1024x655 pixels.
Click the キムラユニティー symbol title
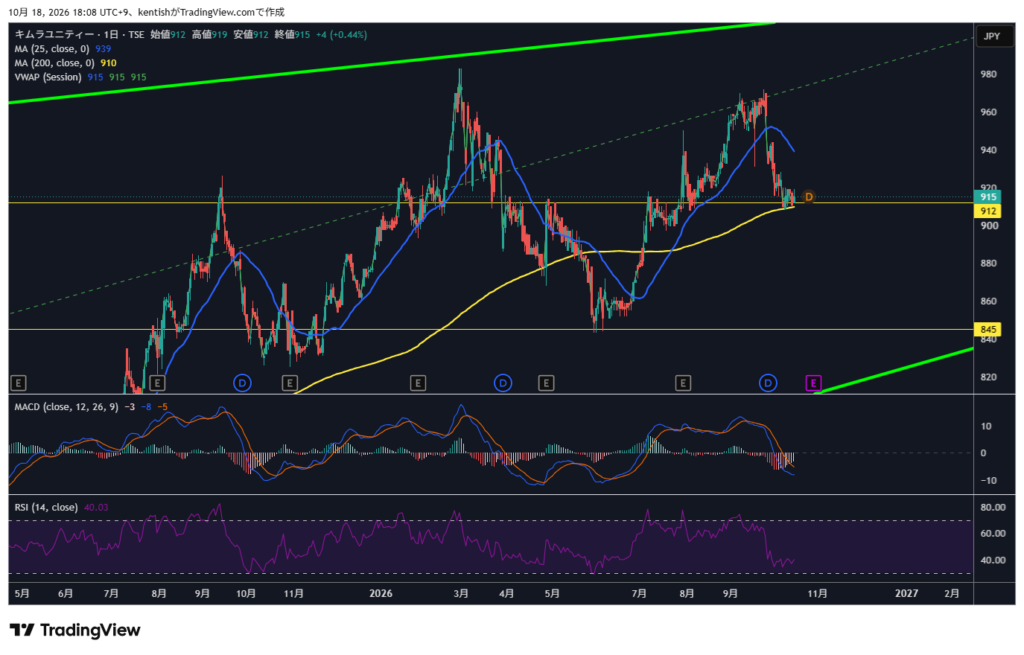[56, 35]
